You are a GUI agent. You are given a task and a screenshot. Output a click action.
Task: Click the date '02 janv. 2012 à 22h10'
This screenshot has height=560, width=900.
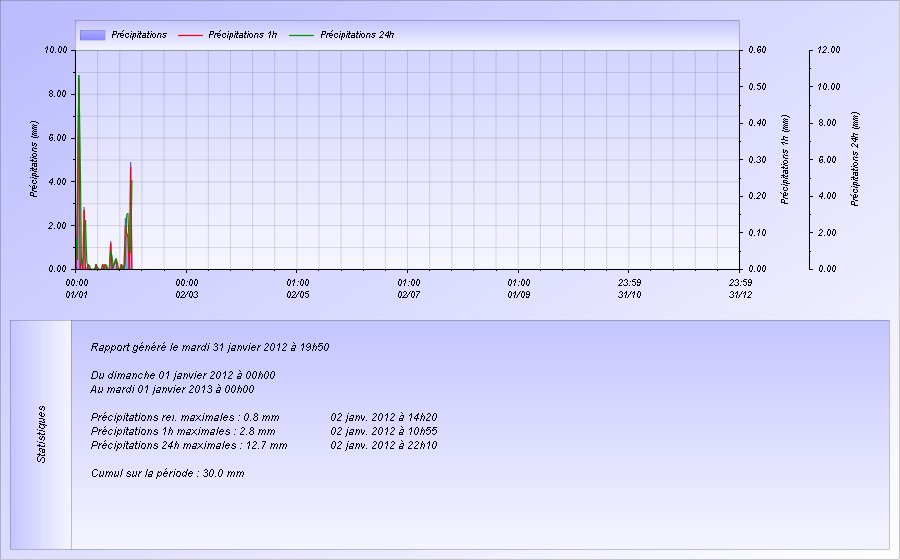pos(384,445)
